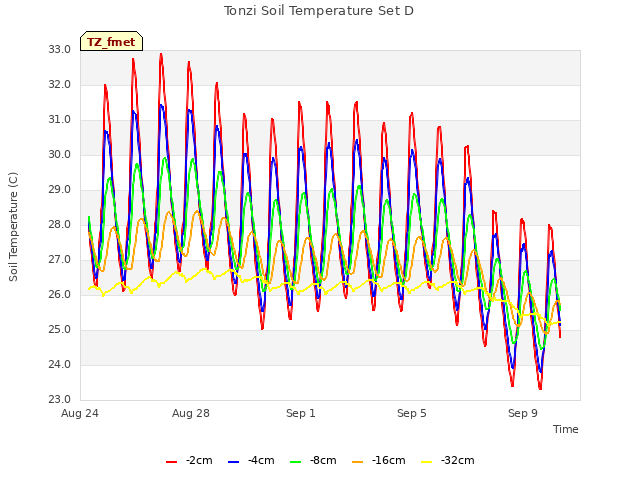Click the 30.0 y-axis tick label
Image resolution: width=640 pixels, height=480 pixels.
(59, 154)
